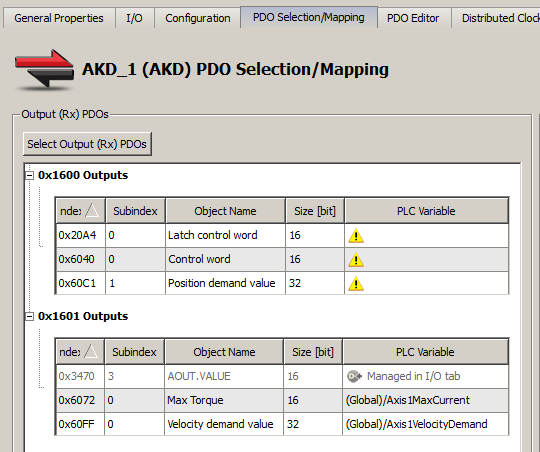Click the Managed in I/O tab icon
This screenshot has width=540, height=452.
pos(354,376)
